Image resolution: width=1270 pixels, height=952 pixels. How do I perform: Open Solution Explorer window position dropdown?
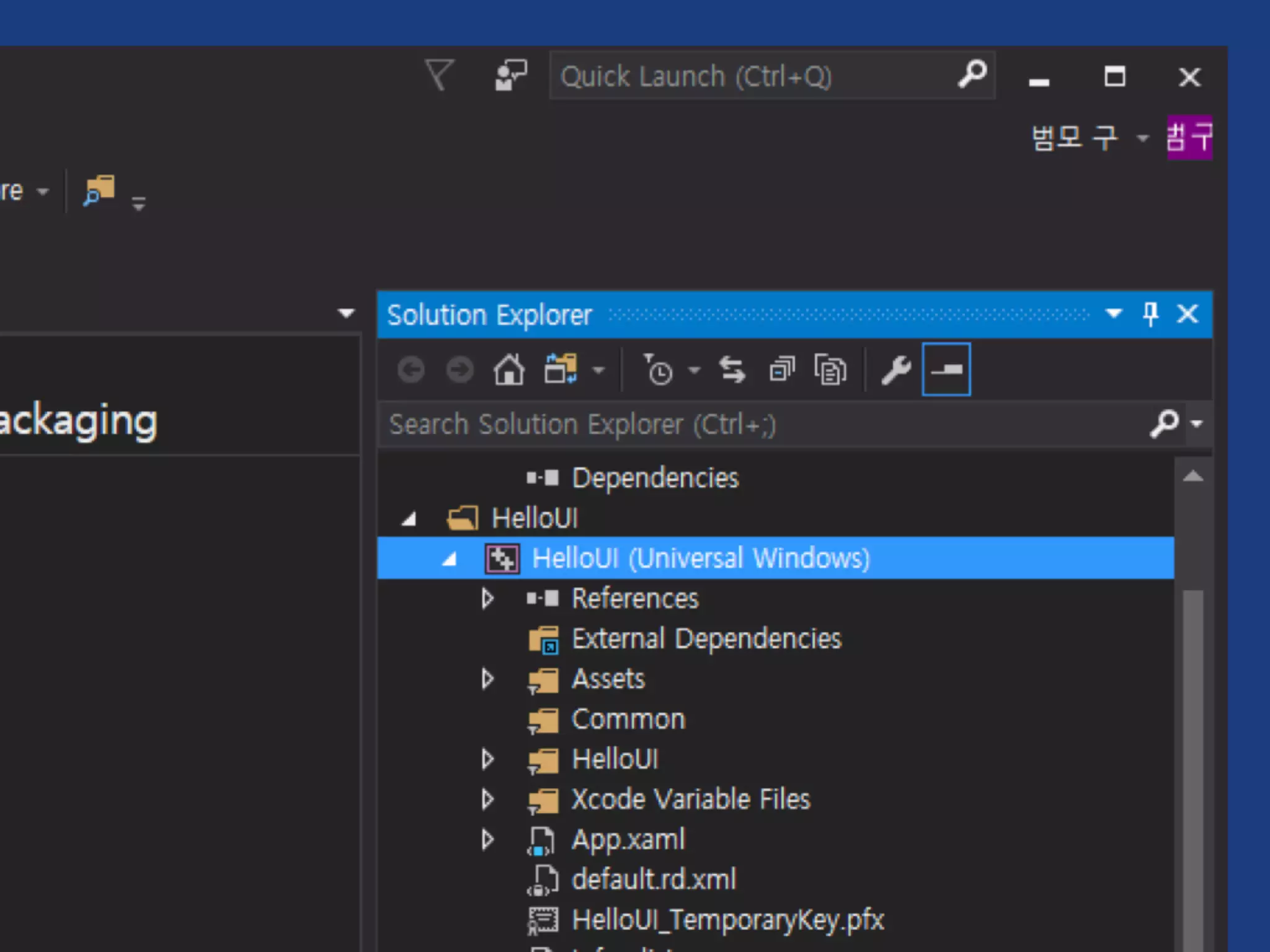point(1114,314)
